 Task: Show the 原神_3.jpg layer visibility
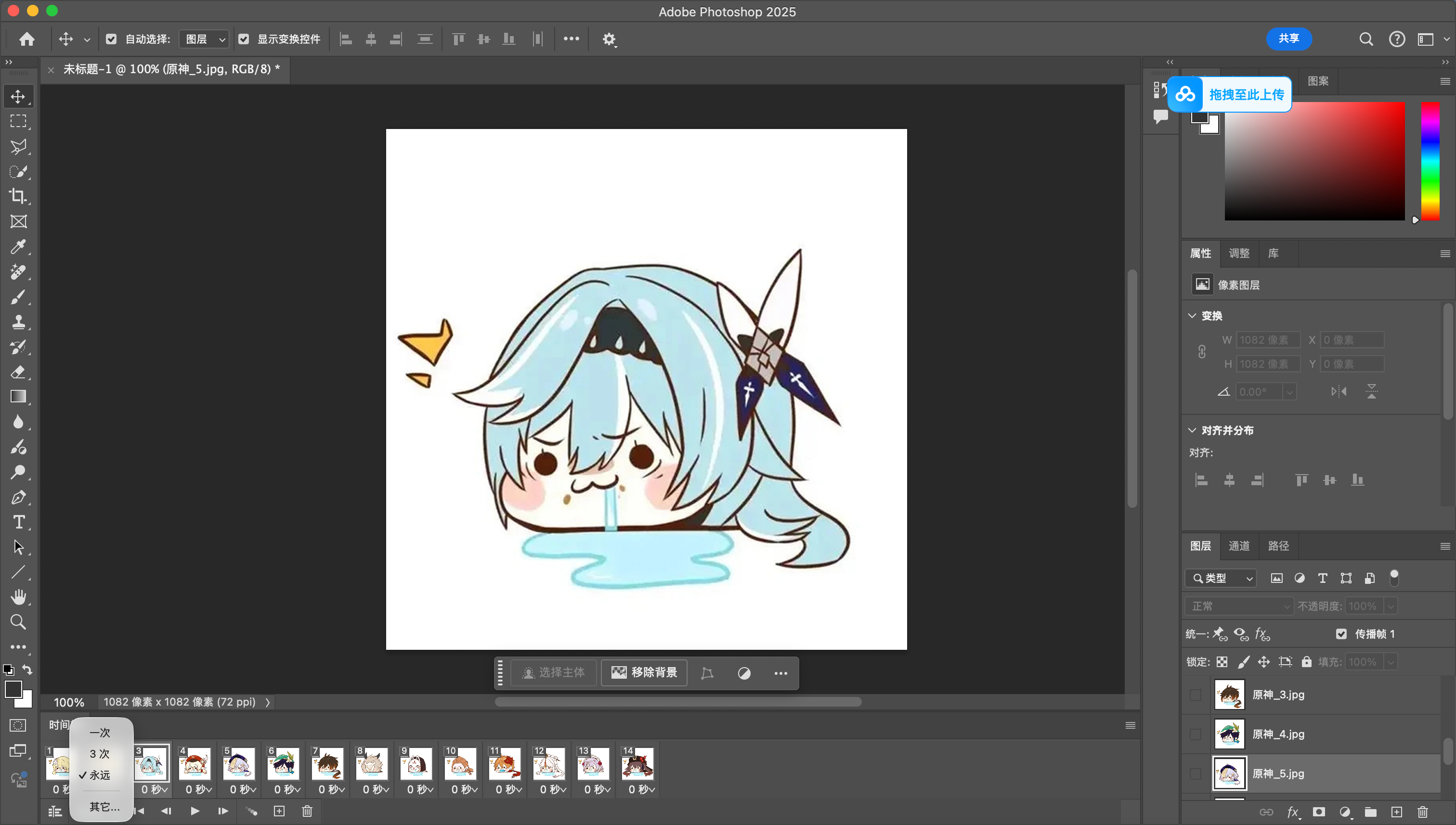1196,695
